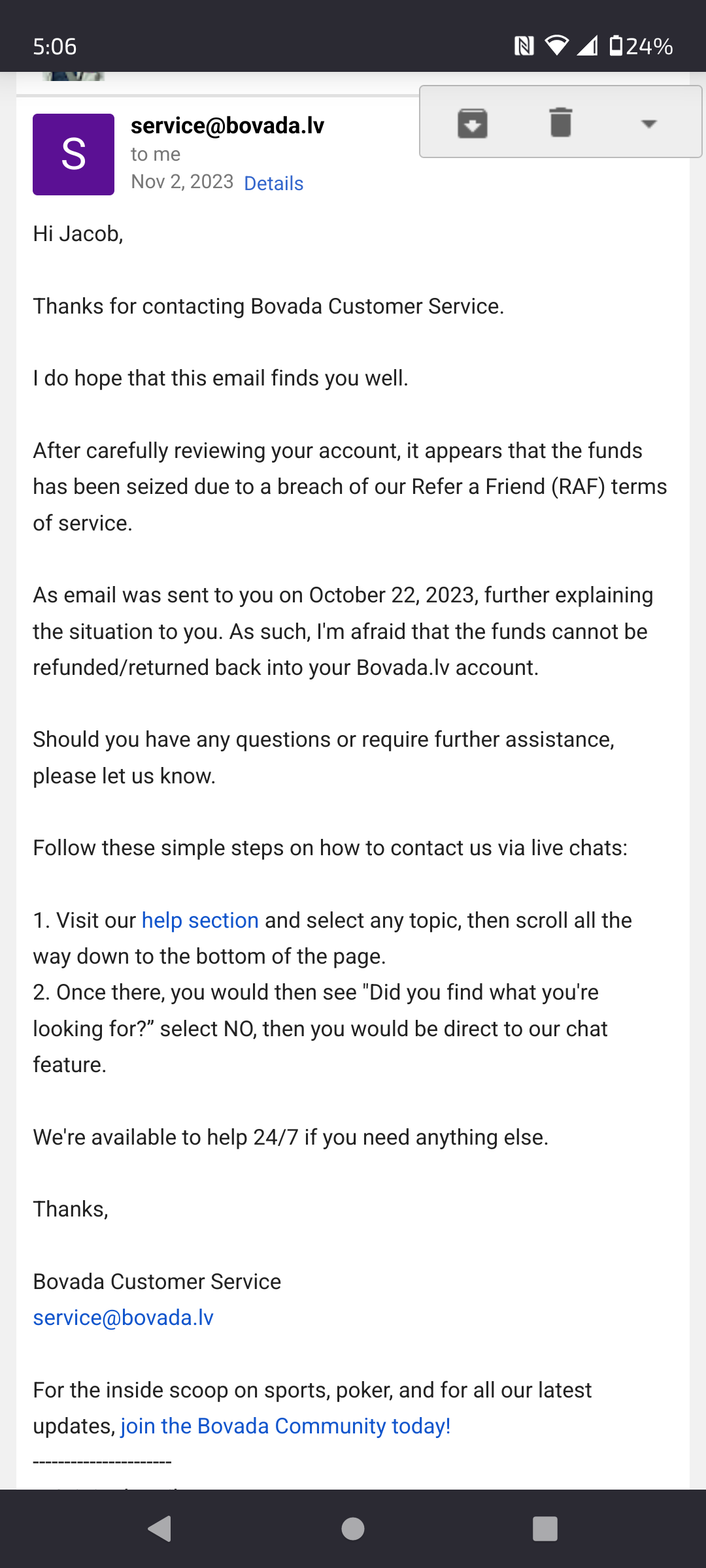Tap the service@bovada.lv signature email link
This screenshot has height=1568, width=706.
point(124,1318)
